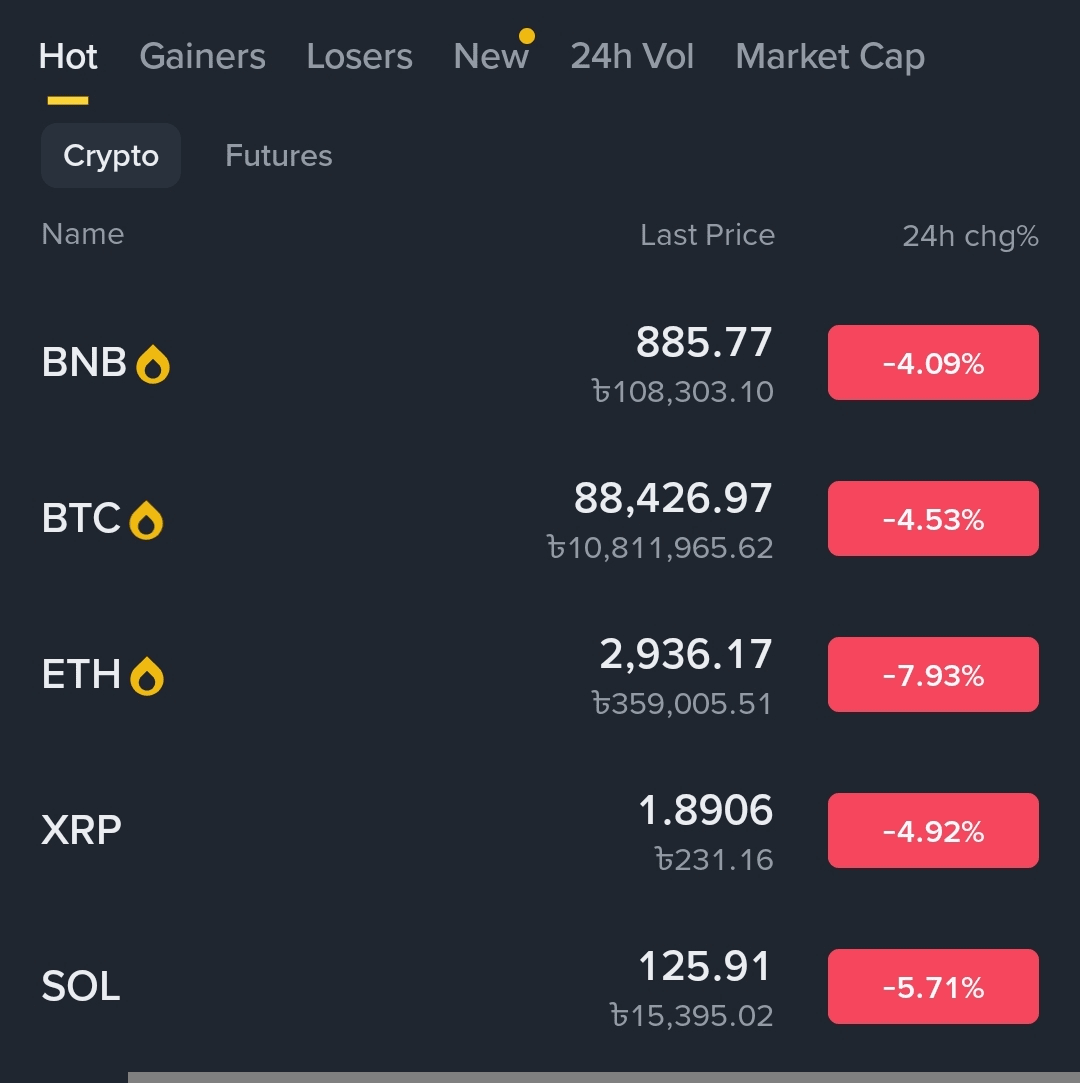
Task: Click BNB's -4.09% change button
Action: coord(933,363)
